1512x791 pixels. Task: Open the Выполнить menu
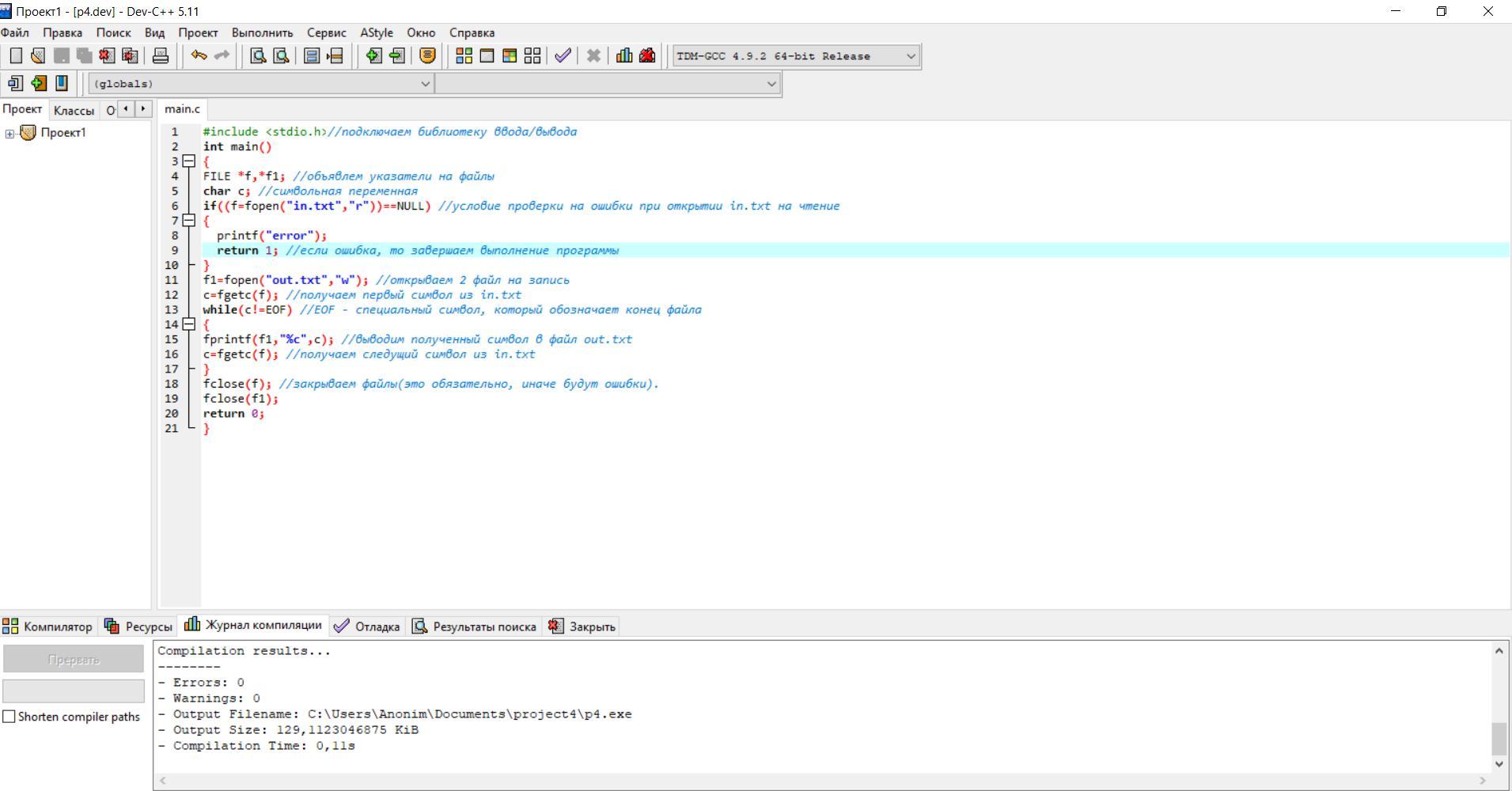(x=262, y=32)
